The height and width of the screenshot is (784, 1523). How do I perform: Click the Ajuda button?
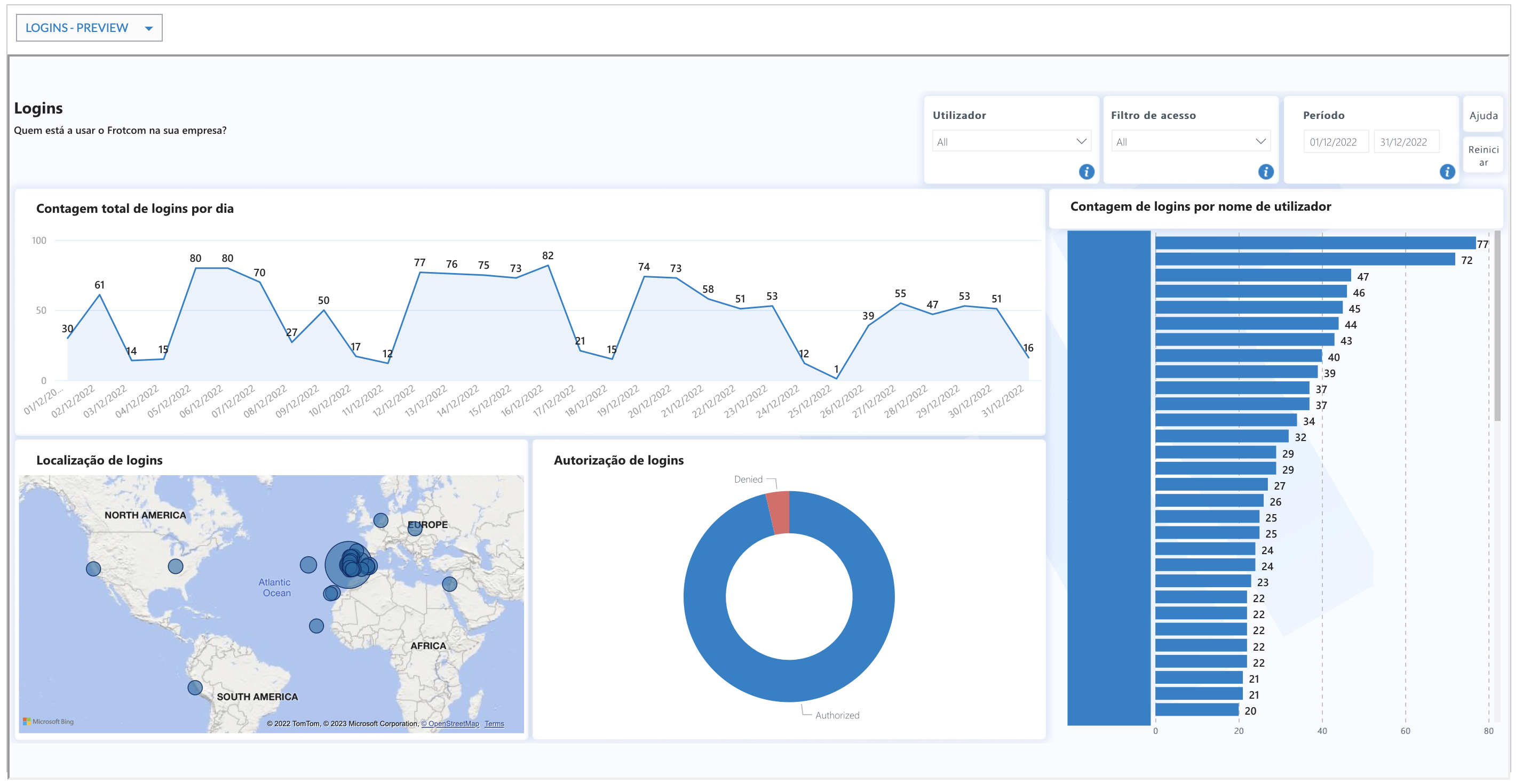1483,115
